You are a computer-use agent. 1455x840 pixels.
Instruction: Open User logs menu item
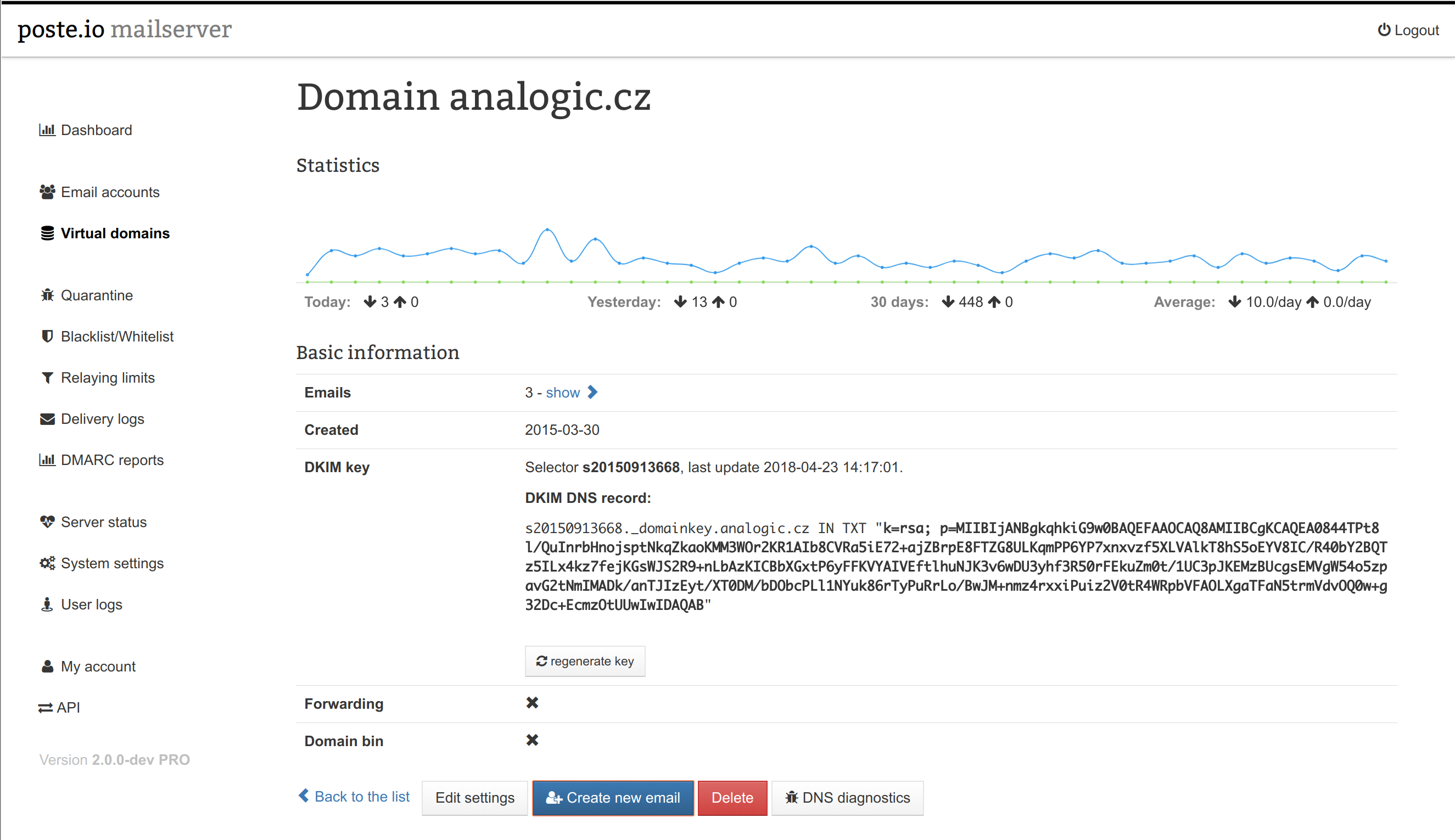91,604
